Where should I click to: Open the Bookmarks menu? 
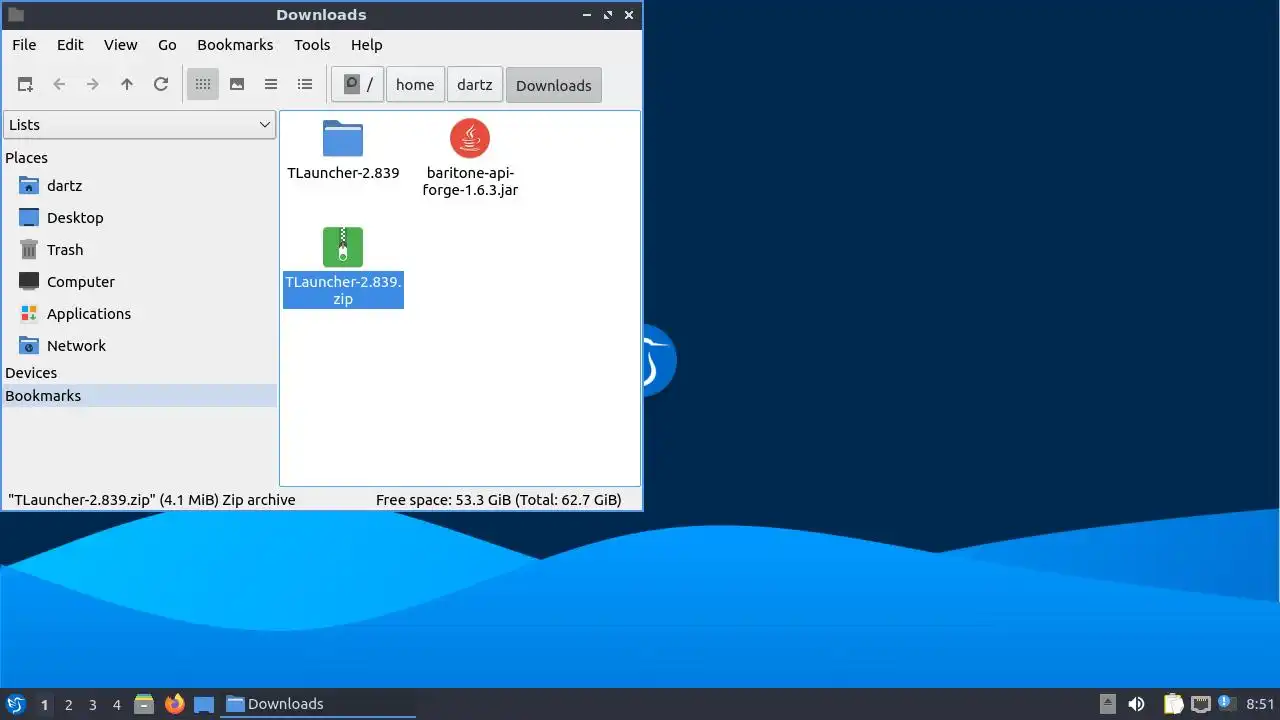235,45
